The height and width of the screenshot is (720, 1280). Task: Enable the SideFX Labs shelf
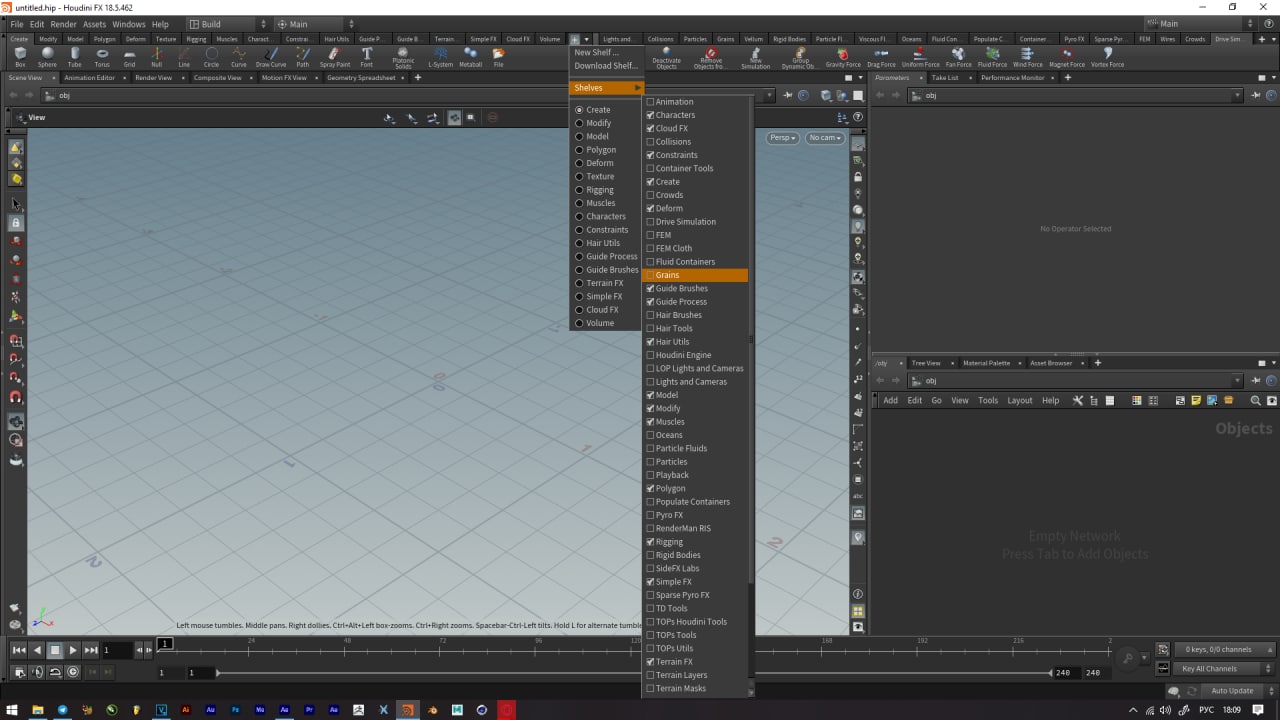(x=651, y=568)
